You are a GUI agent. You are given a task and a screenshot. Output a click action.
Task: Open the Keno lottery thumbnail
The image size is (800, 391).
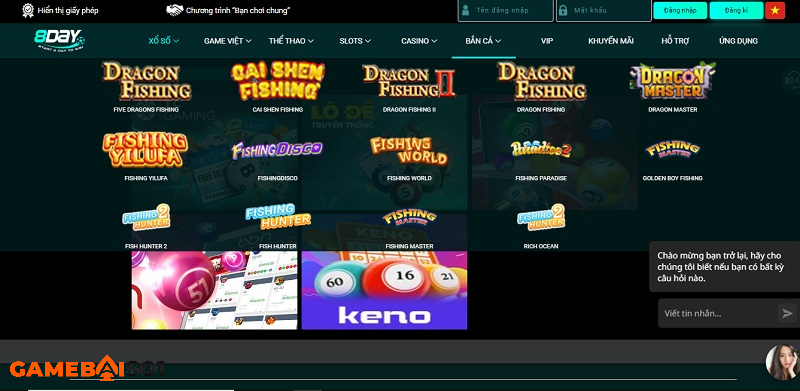pos(384,290)
